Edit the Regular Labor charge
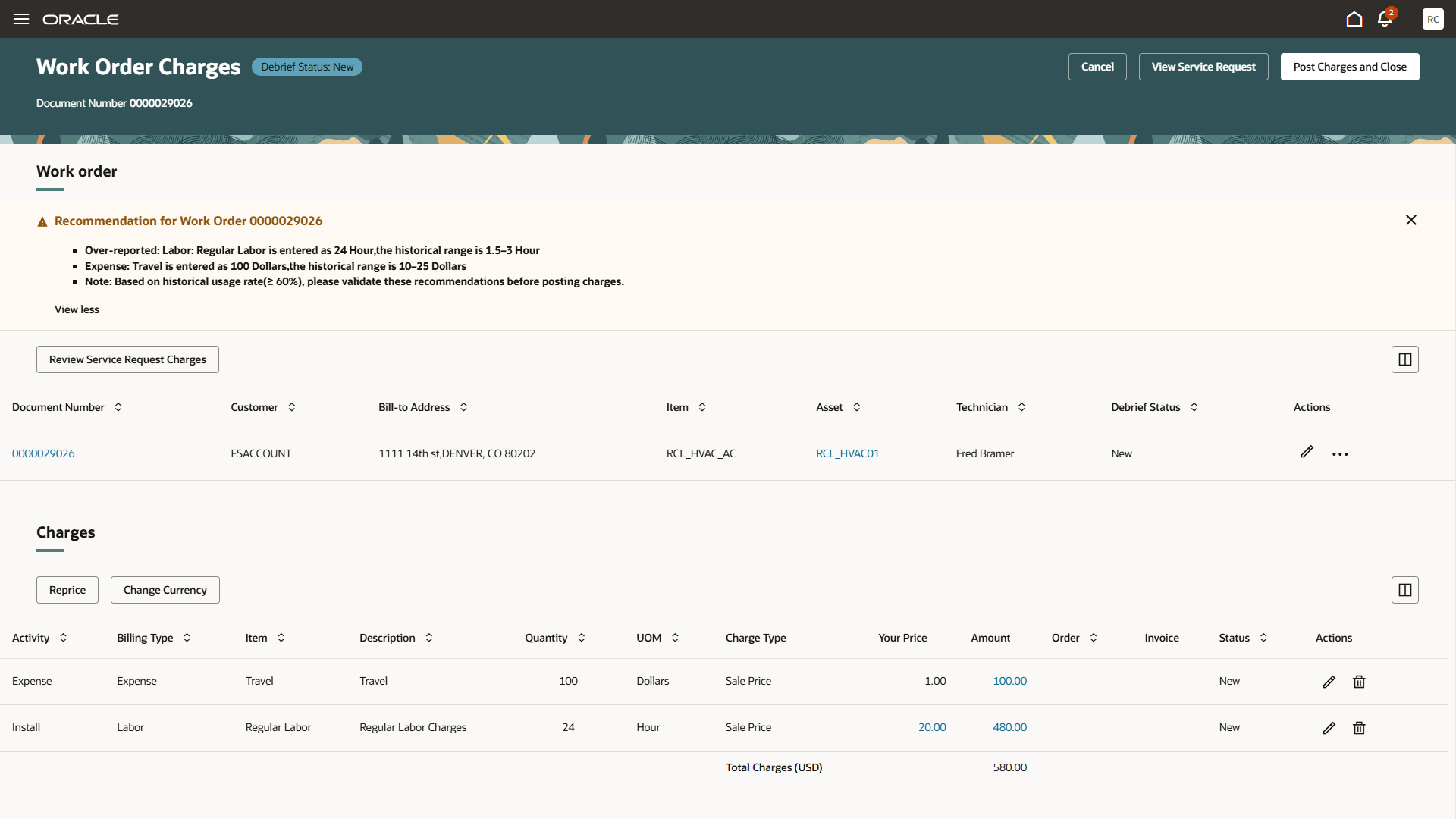The width and height of the screenshot is (1456, 819). point(1329,728)
